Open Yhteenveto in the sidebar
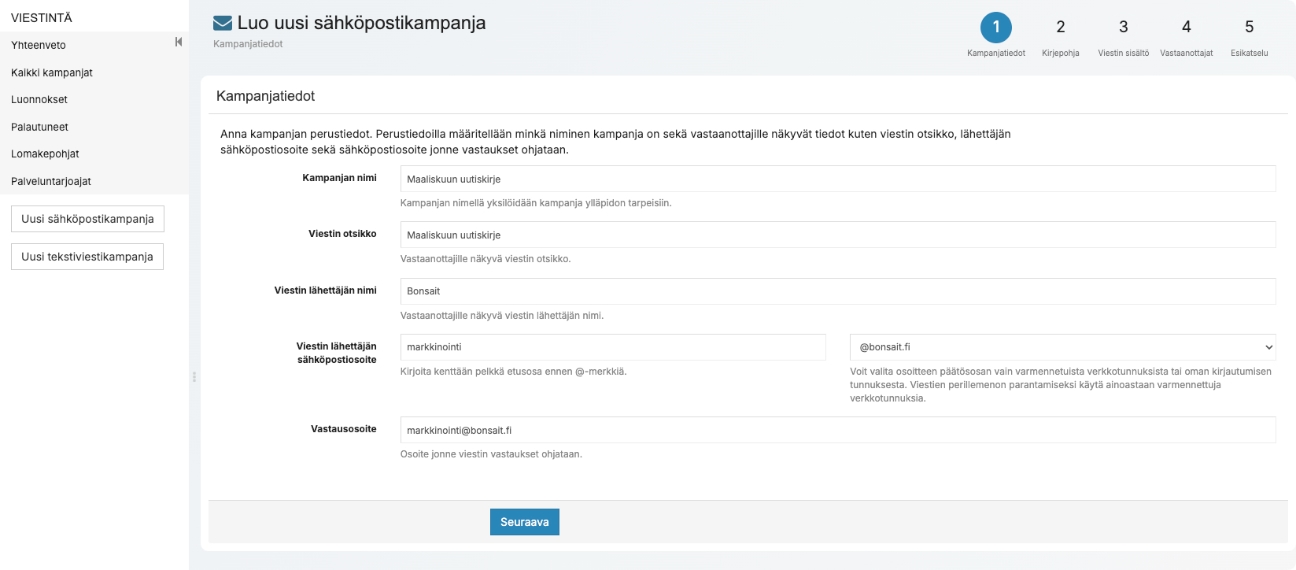The width and height of the screenshot is (1296, 570). pos(39,45)
